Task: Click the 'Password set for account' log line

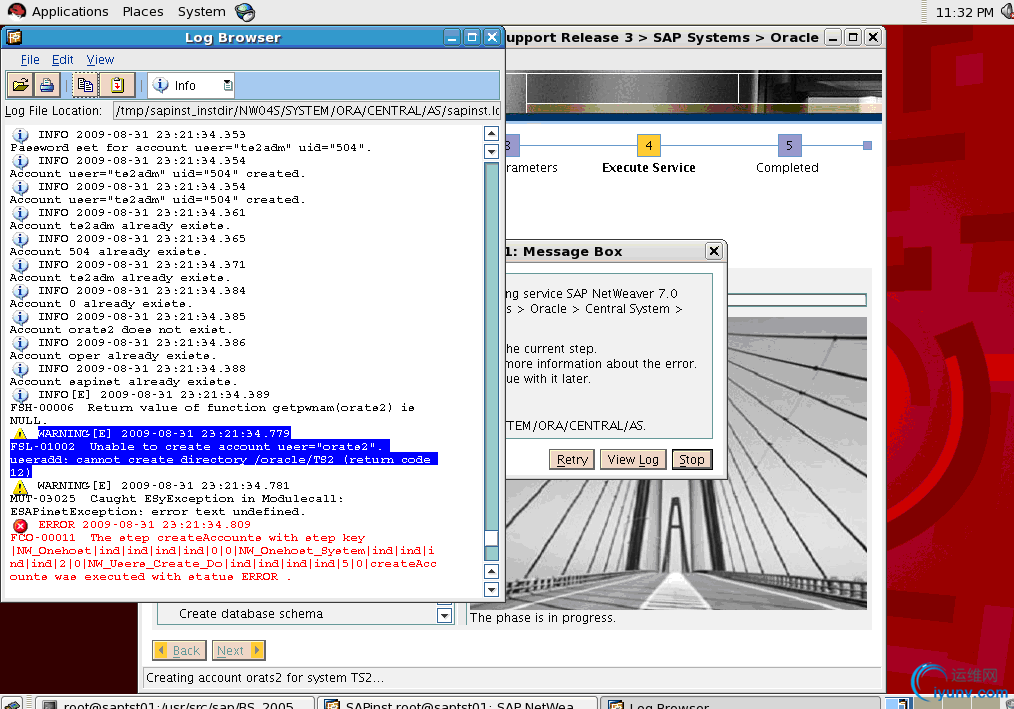Action: [190, 148]
